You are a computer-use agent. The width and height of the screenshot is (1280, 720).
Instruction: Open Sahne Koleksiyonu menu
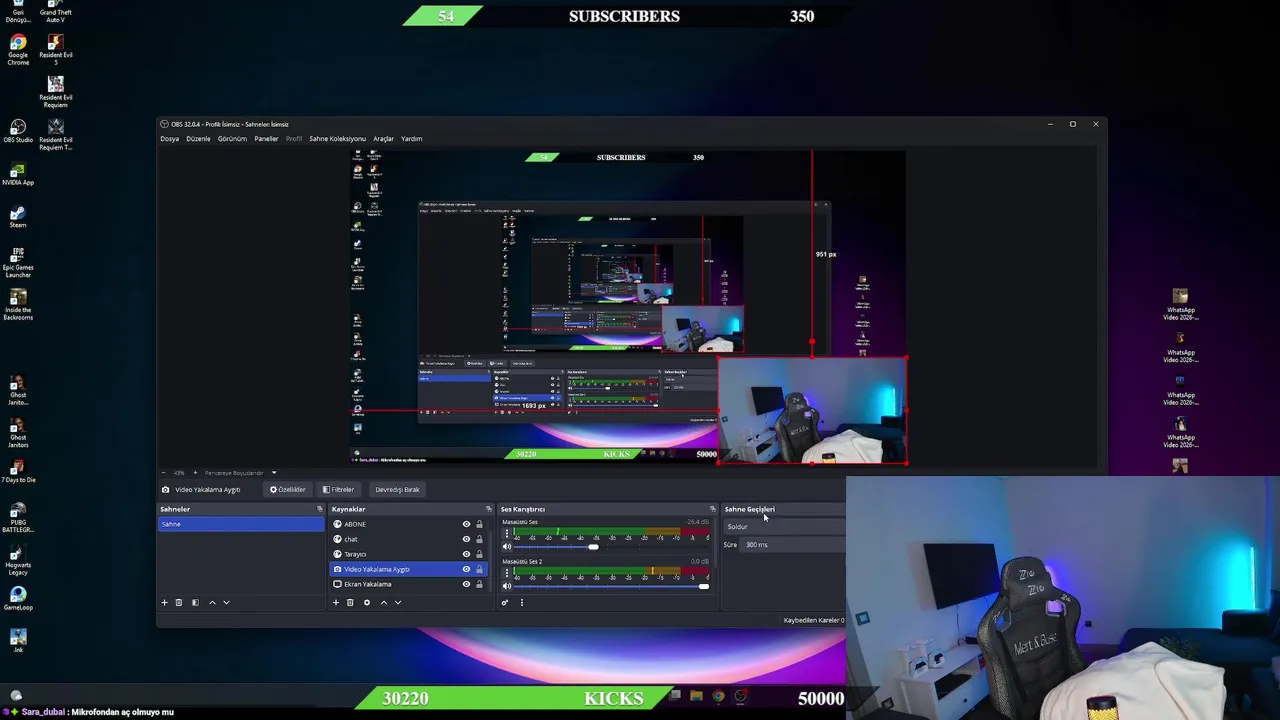click(337, 139)
